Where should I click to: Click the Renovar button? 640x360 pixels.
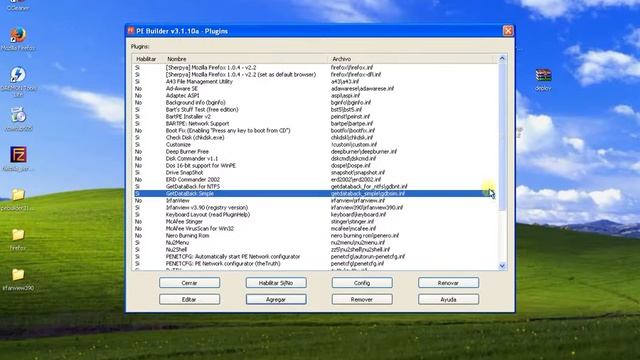[448, 283]
